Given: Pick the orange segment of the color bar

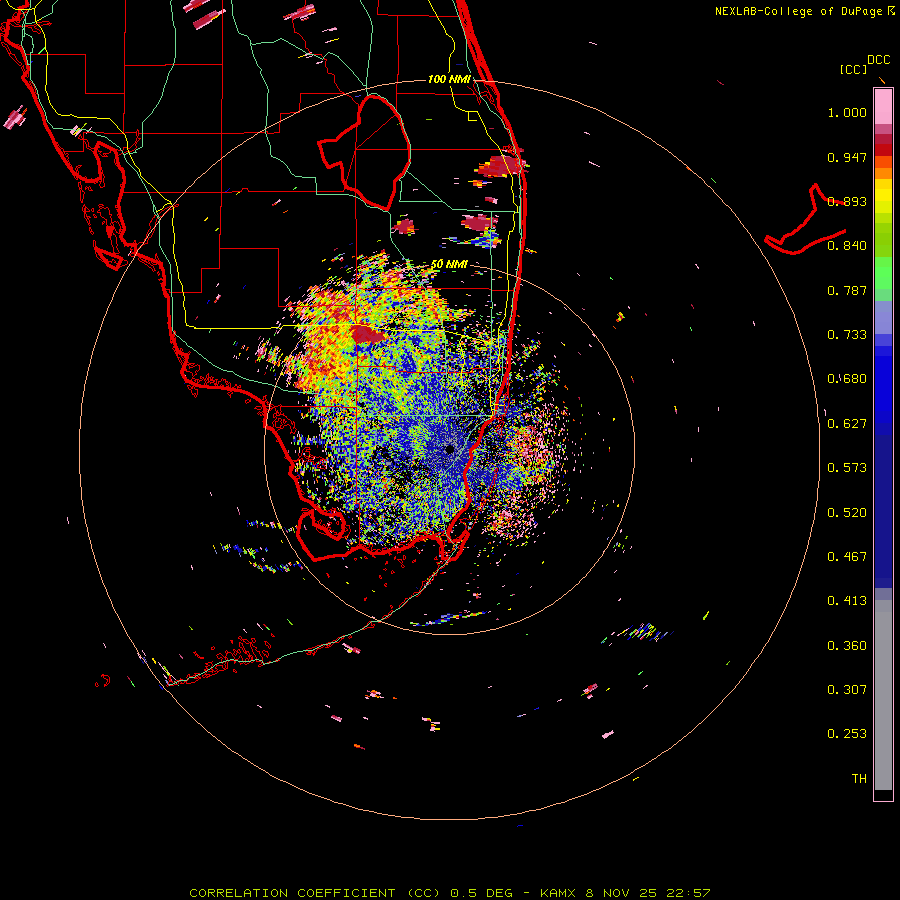Looking at the screenshot, I should (883, 173).
